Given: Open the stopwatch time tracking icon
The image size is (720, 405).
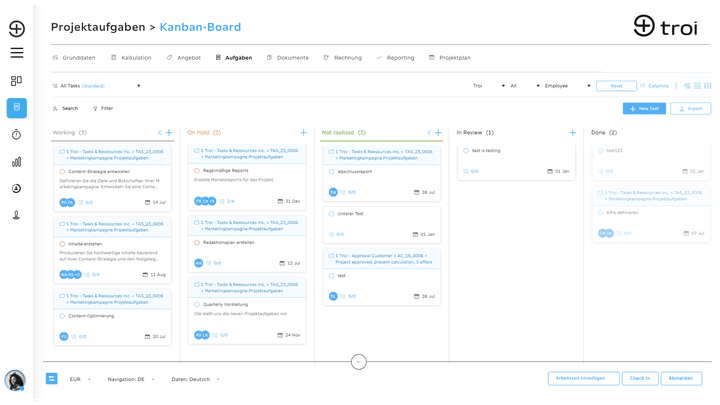Looking at the screenshot, I should pos(17,135).
